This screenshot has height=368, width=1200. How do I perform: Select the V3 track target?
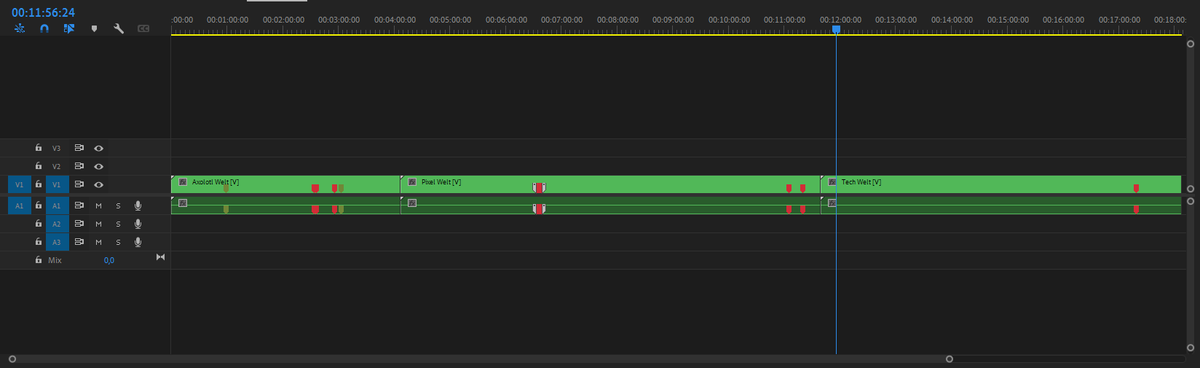57,147
